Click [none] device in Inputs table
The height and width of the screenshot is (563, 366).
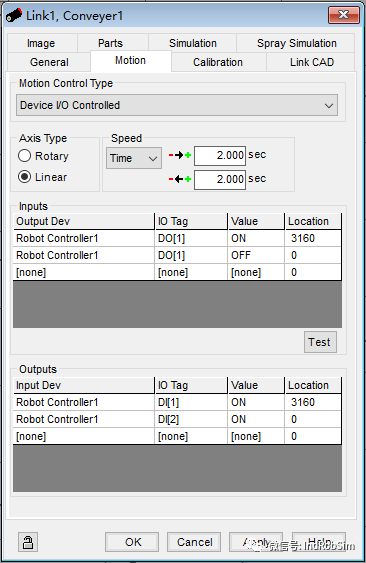(84, 272)
